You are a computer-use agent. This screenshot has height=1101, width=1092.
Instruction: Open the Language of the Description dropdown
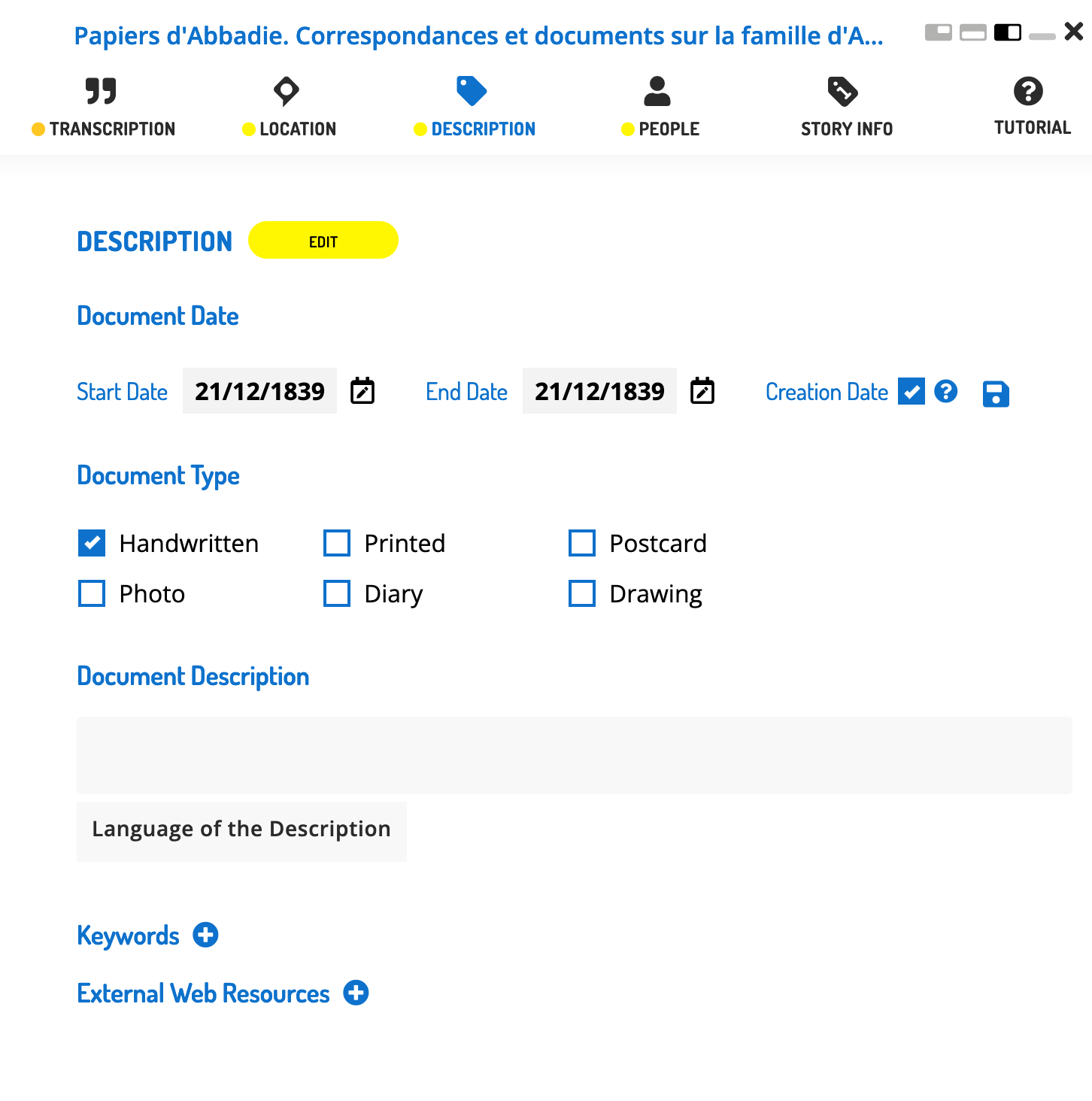click(241, 830)
